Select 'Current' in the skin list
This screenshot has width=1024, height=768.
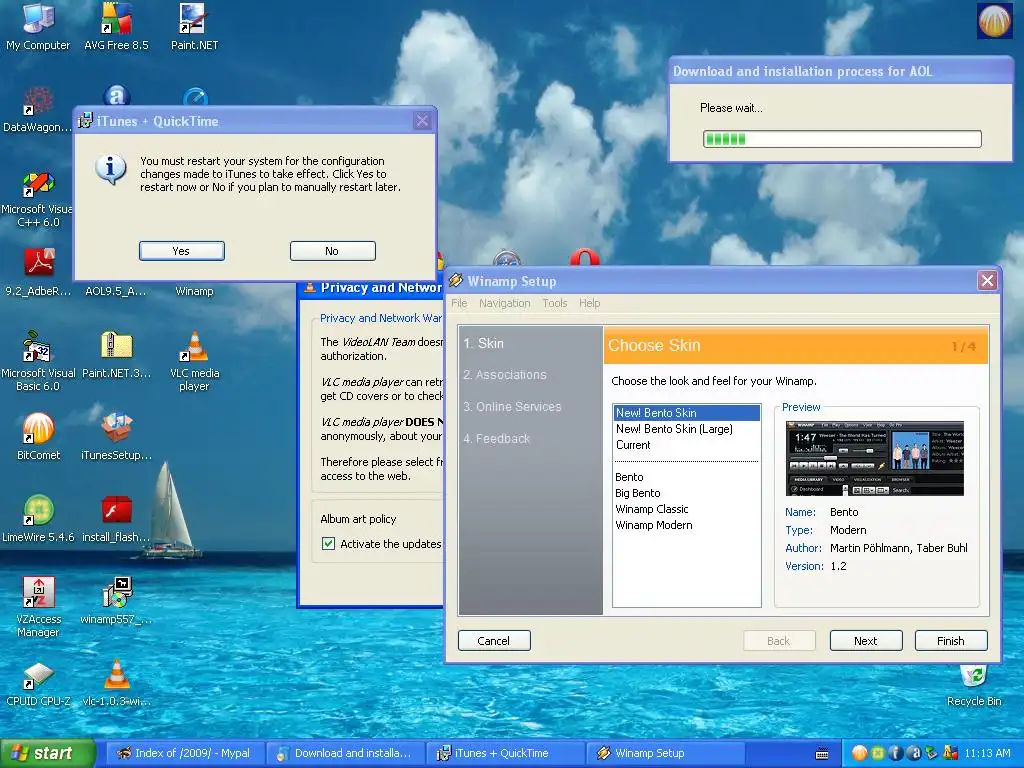[x=686, y=445]
